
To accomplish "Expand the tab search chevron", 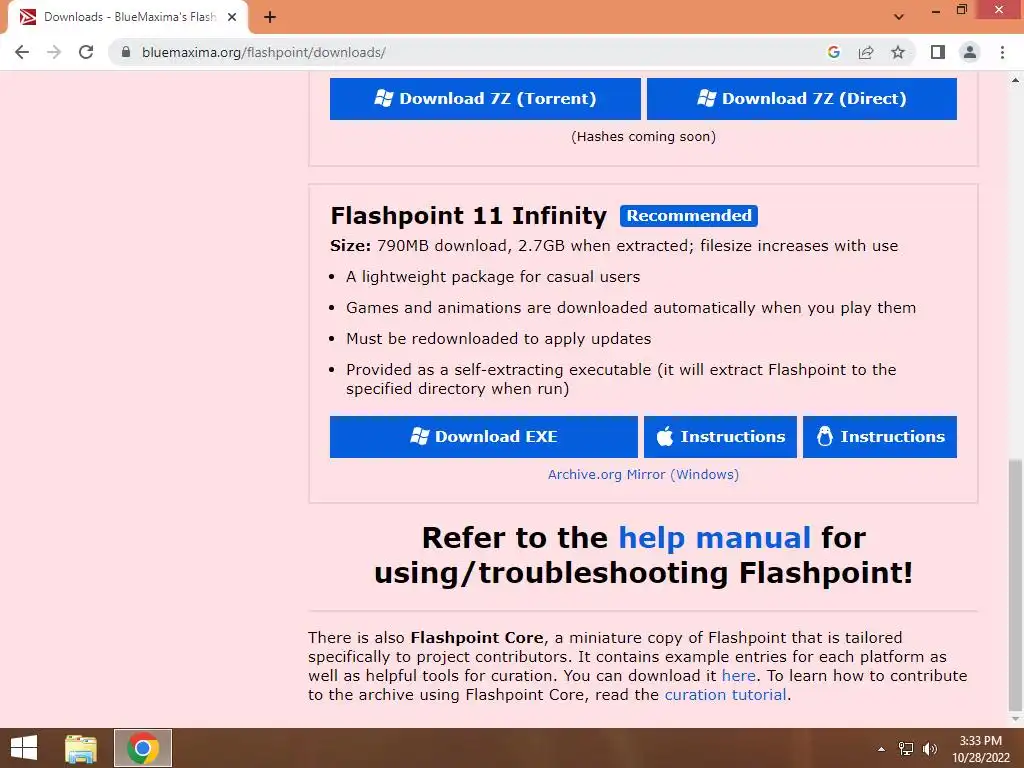I will click(x=899, y=17).
